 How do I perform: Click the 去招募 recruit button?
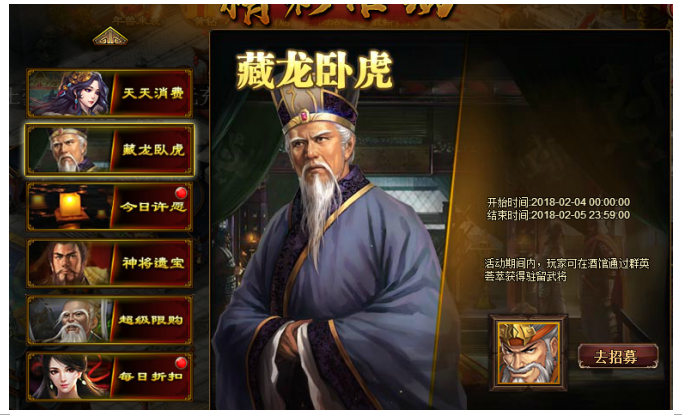tap(617, 356)
